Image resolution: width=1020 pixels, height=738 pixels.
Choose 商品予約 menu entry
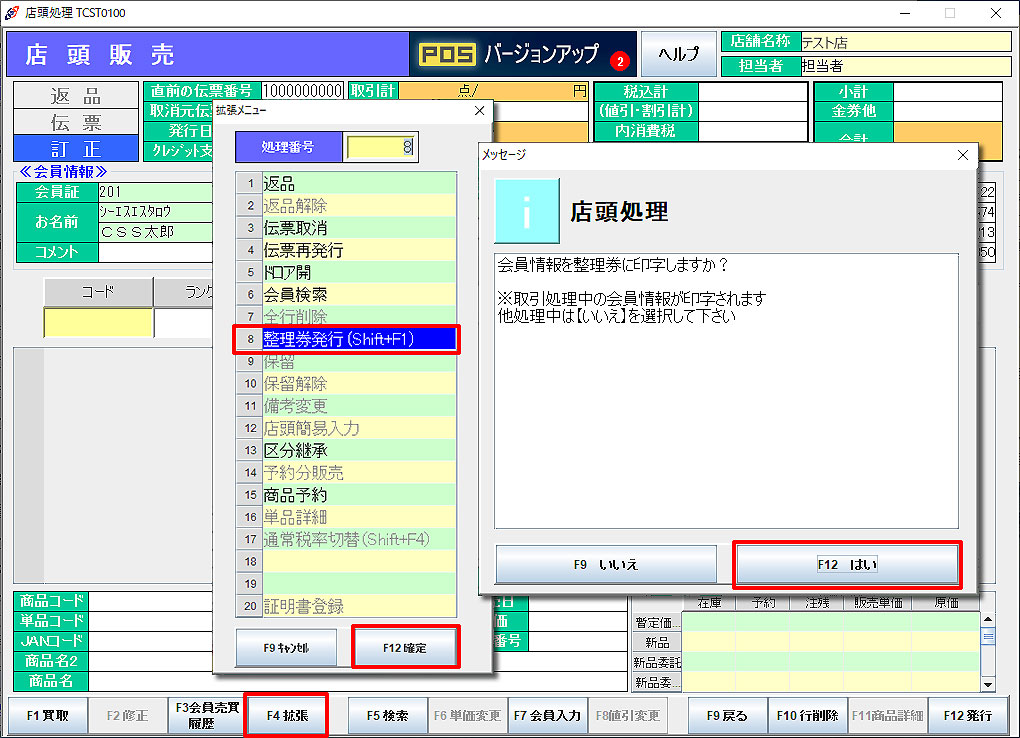(345, 495)
